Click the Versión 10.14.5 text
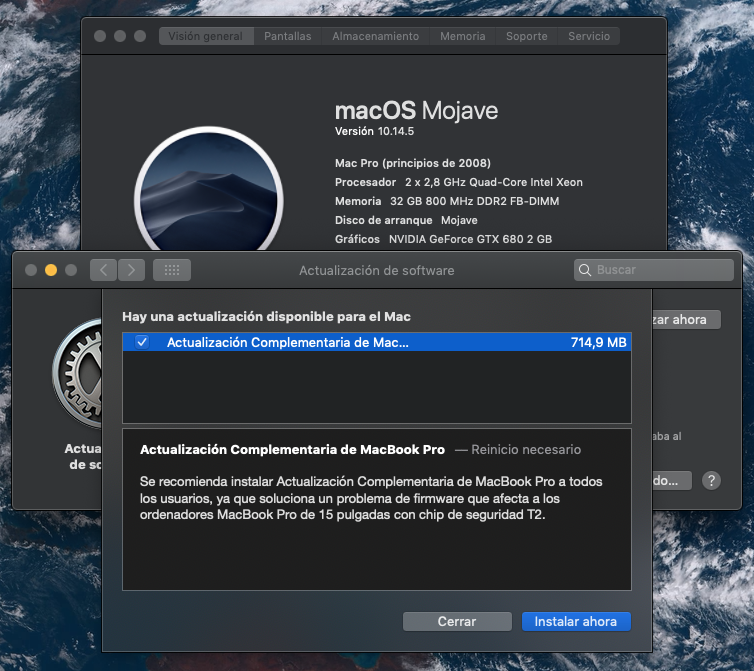754x671 pixels. (x=374, y=131)
